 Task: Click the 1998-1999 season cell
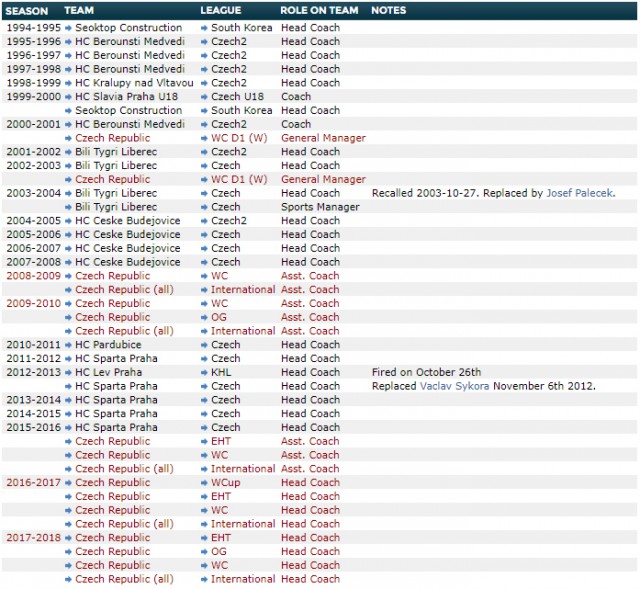(x=33, y=83)
